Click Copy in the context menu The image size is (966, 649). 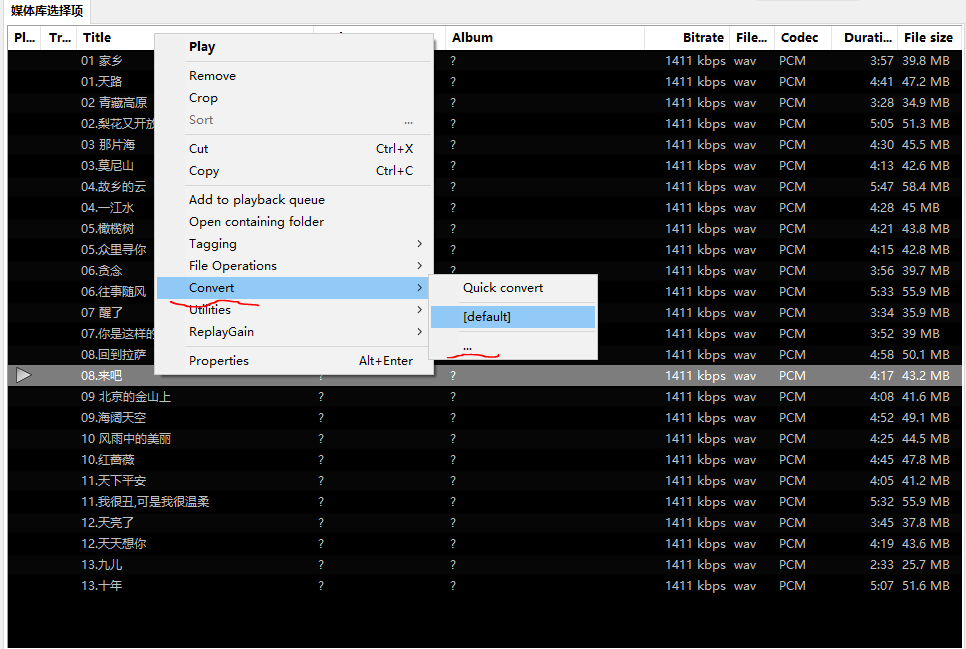[204, 171]
